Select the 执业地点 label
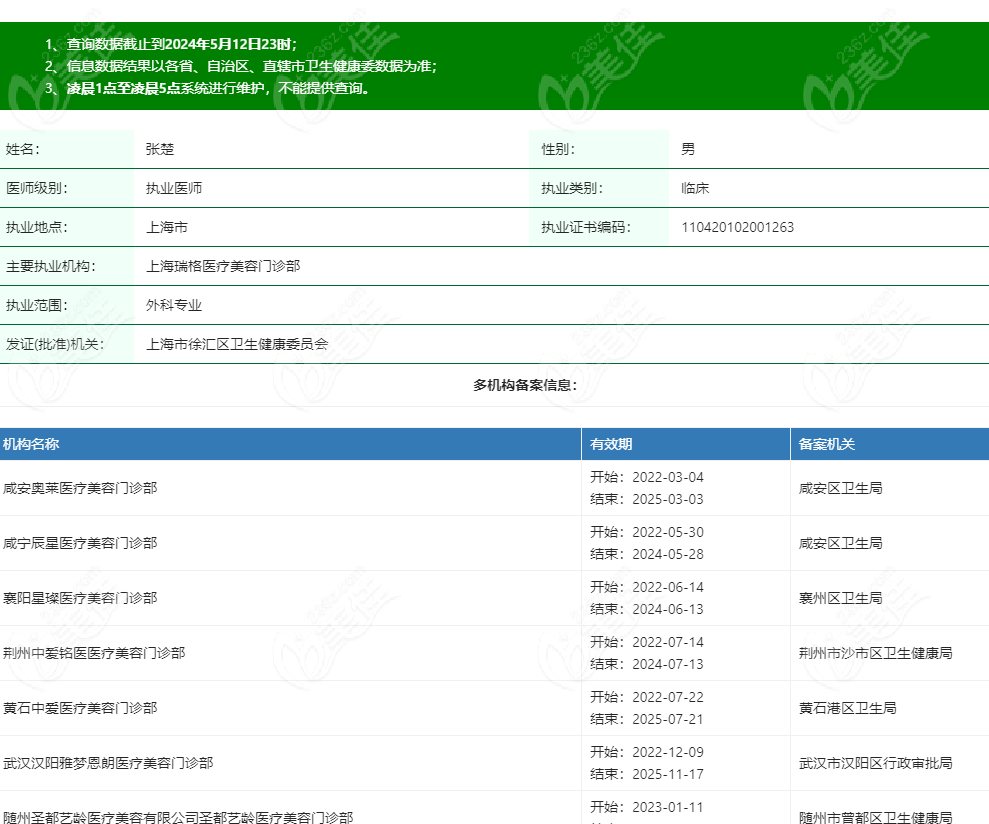 [x=37, y=227]
